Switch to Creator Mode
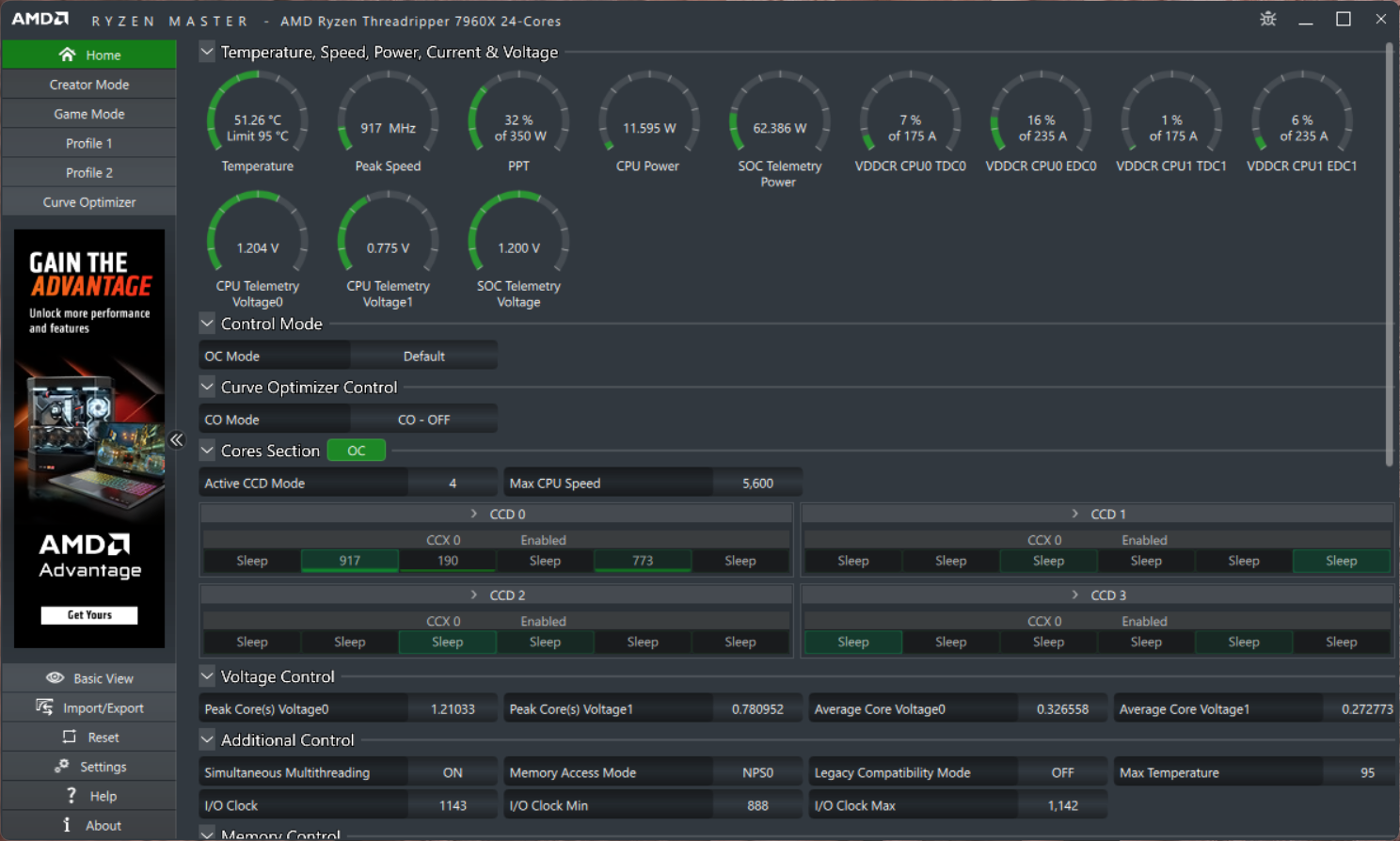The height and width of the screenshot is (841, 1400). click(x=89, y=85)
